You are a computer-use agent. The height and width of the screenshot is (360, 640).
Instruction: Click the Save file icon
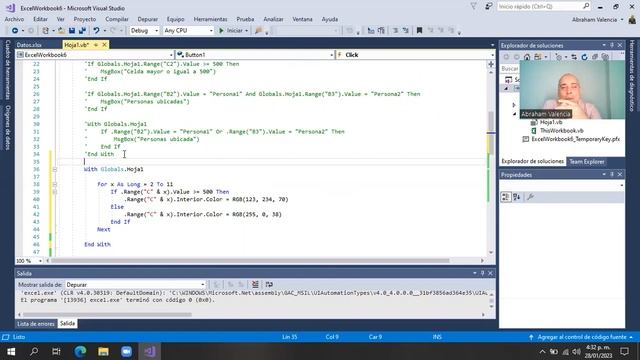(x=72, y=31)
